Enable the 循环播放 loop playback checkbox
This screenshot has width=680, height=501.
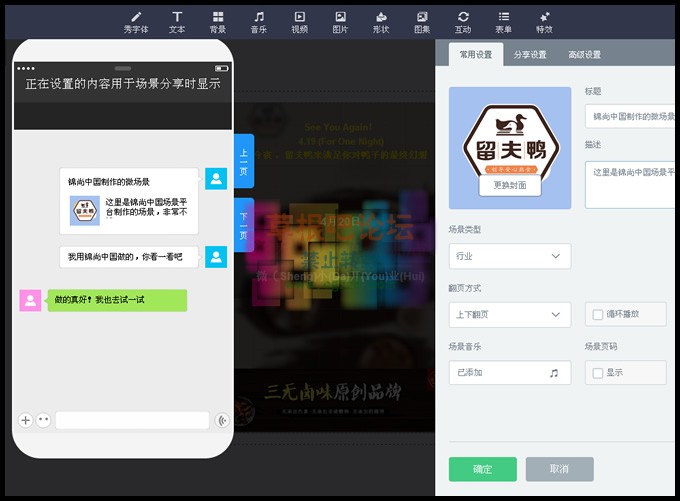[x=598, y=314]
